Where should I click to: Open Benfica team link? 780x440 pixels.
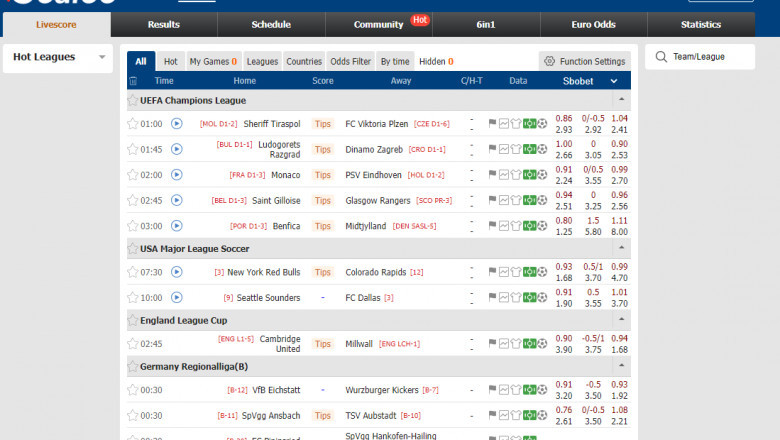coord(287,226)
